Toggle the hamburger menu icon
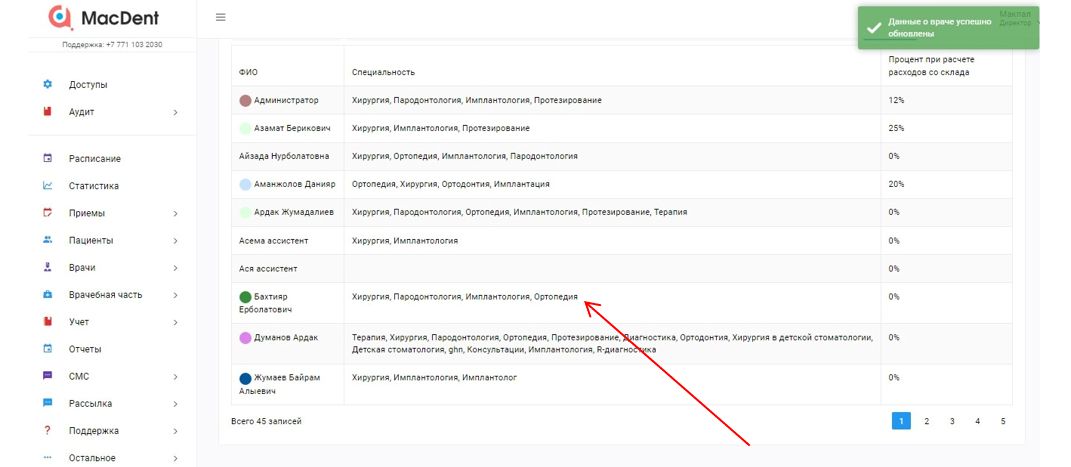The image size is (1071, 467). [221, 17]
